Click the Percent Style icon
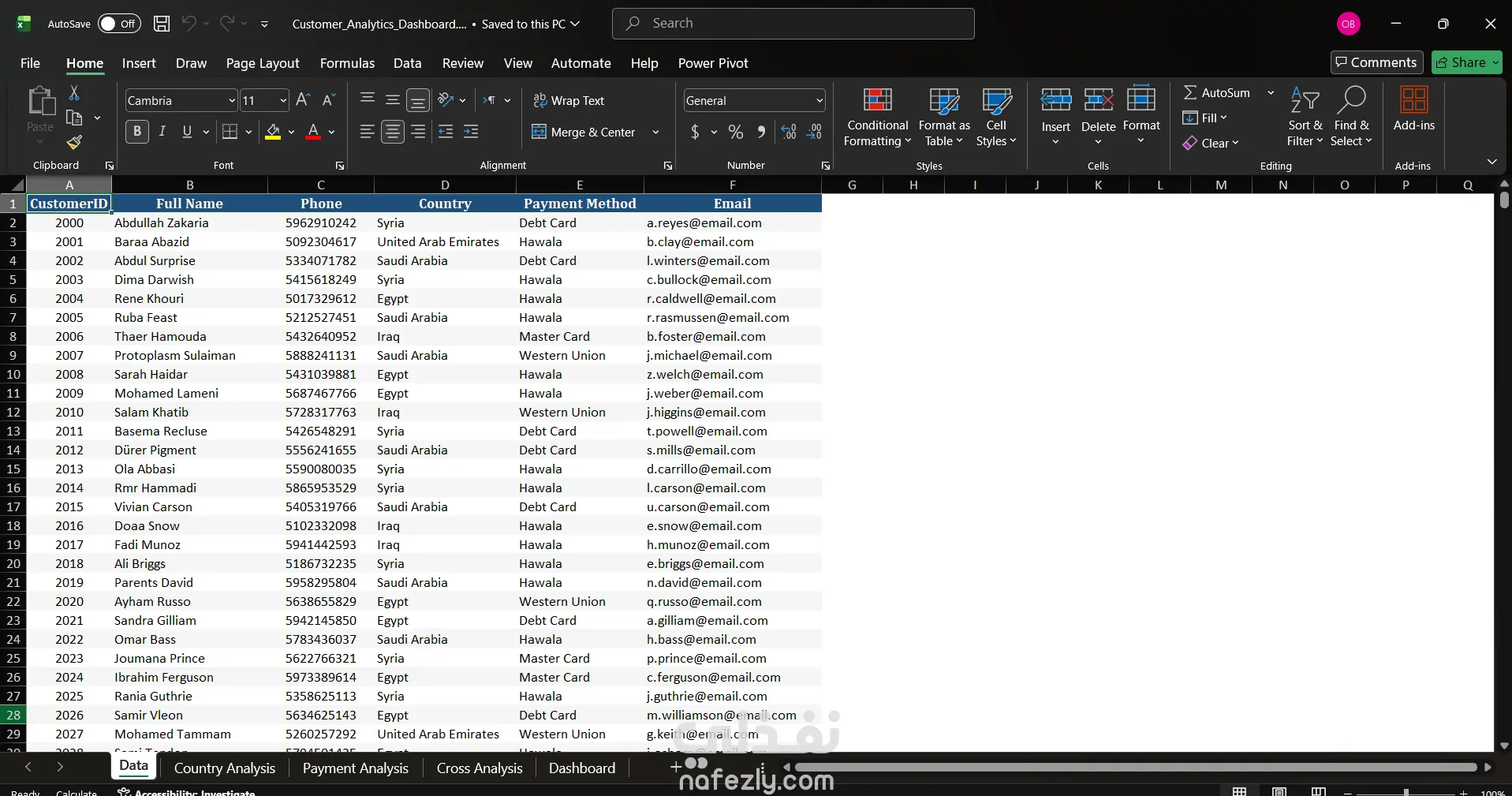 pyautogui.click(x=735, y=133)
